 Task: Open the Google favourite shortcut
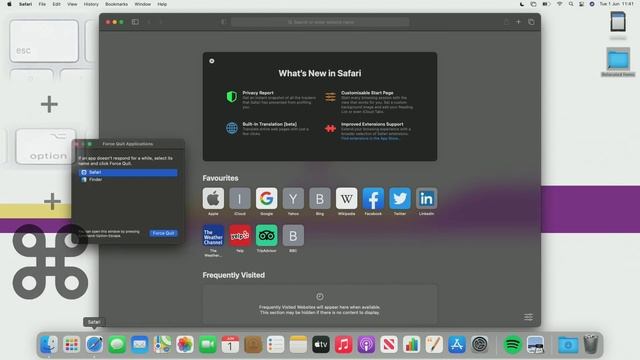(x=267, y=199)
